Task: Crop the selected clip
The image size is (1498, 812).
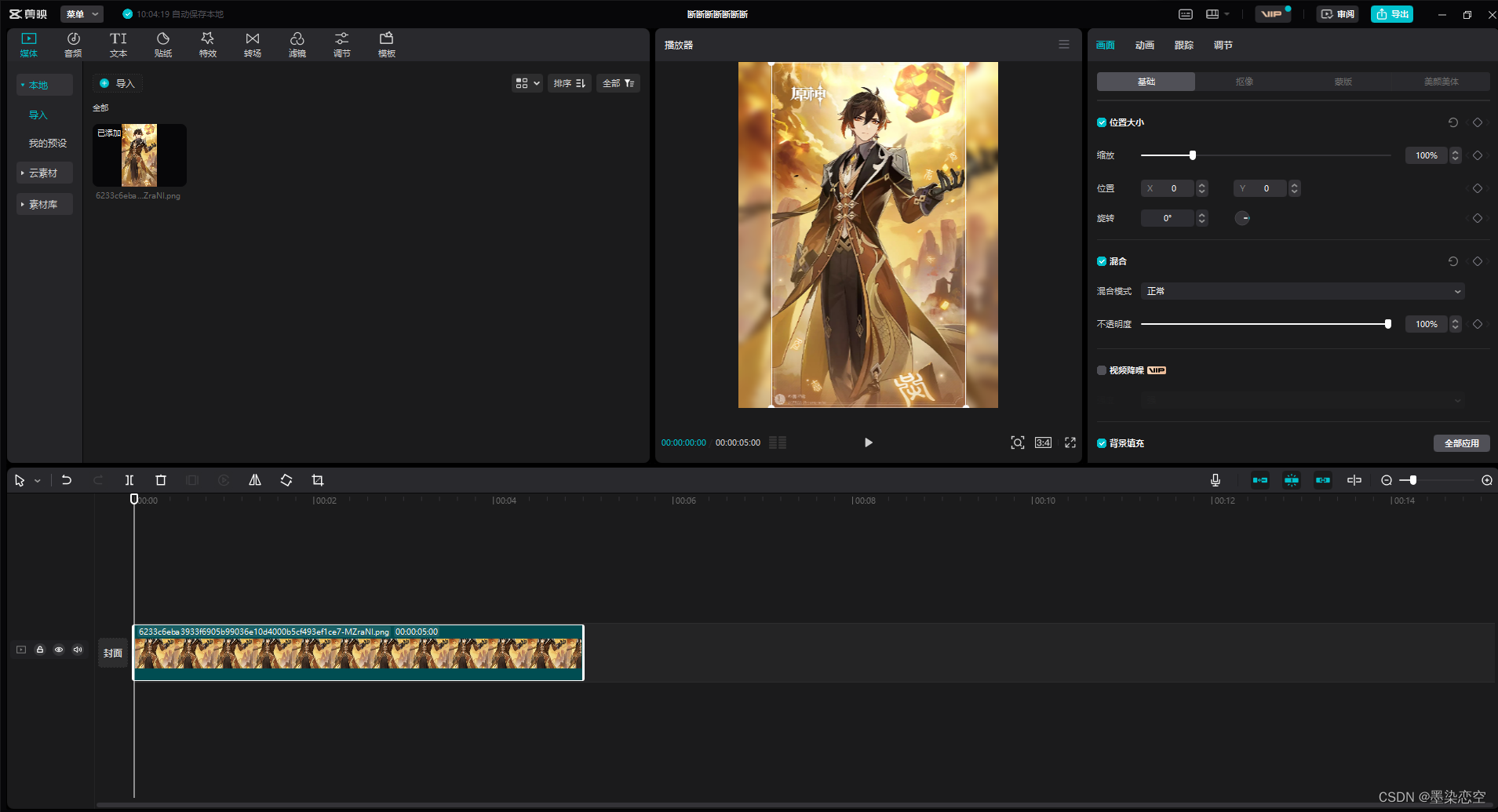Action: (318, 480)
